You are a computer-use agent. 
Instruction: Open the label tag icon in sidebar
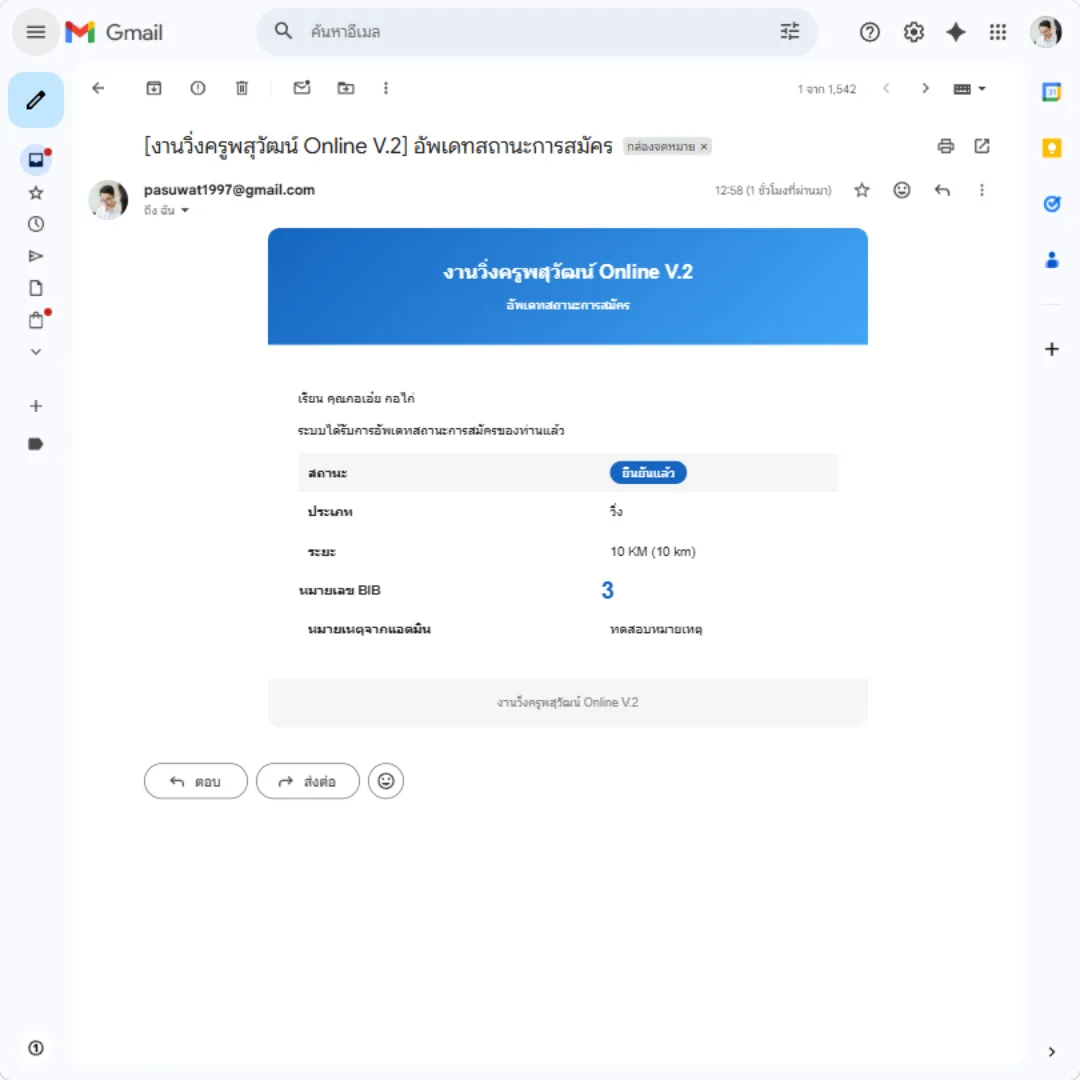(36, 444)
